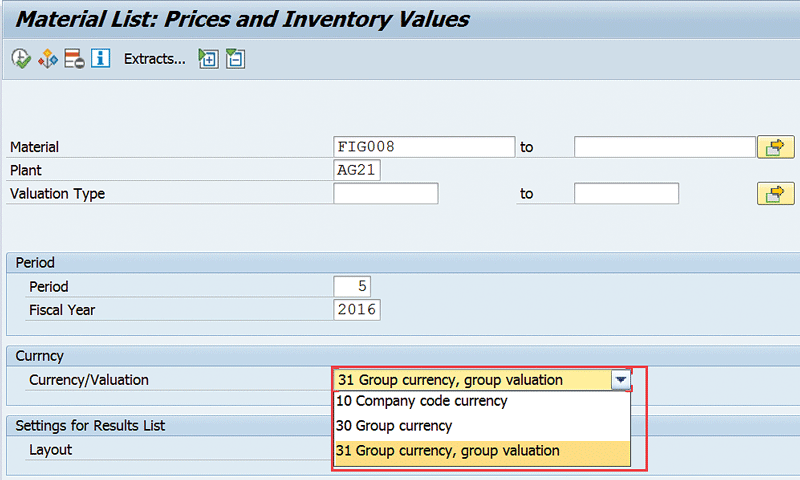This screenshot has width=800, height=480.
Task: Click the Fiscal Year field showing 2016
Action: point(357,310)
